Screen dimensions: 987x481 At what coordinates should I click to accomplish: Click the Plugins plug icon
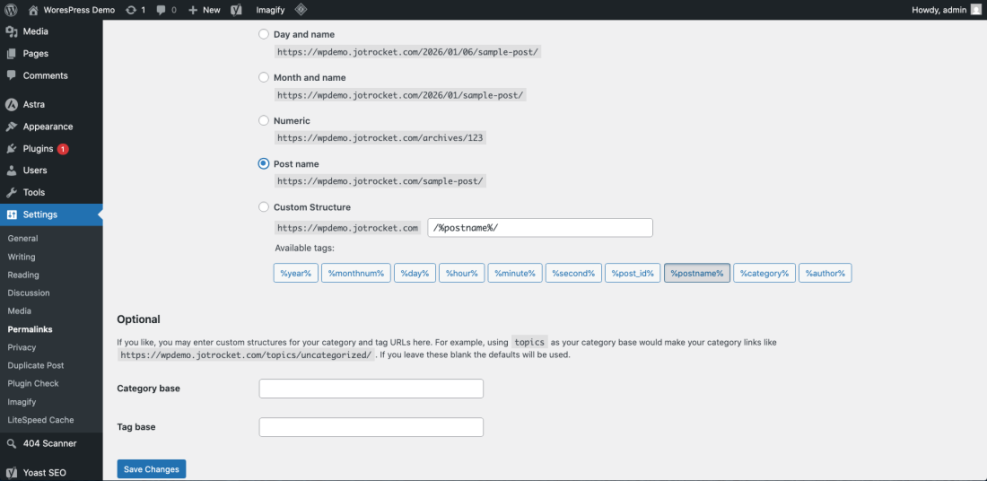(11, 149)
